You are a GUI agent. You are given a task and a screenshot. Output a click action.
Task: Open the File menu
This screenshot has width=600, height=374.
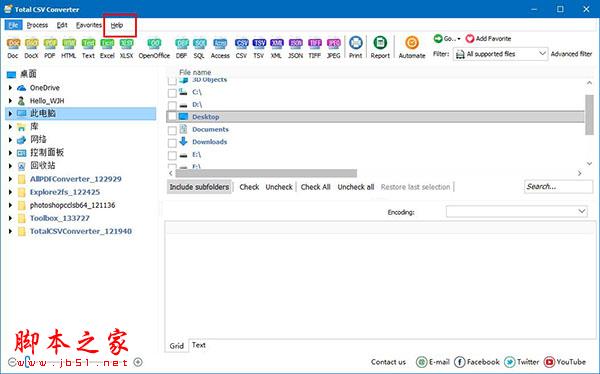coord(13,25)
